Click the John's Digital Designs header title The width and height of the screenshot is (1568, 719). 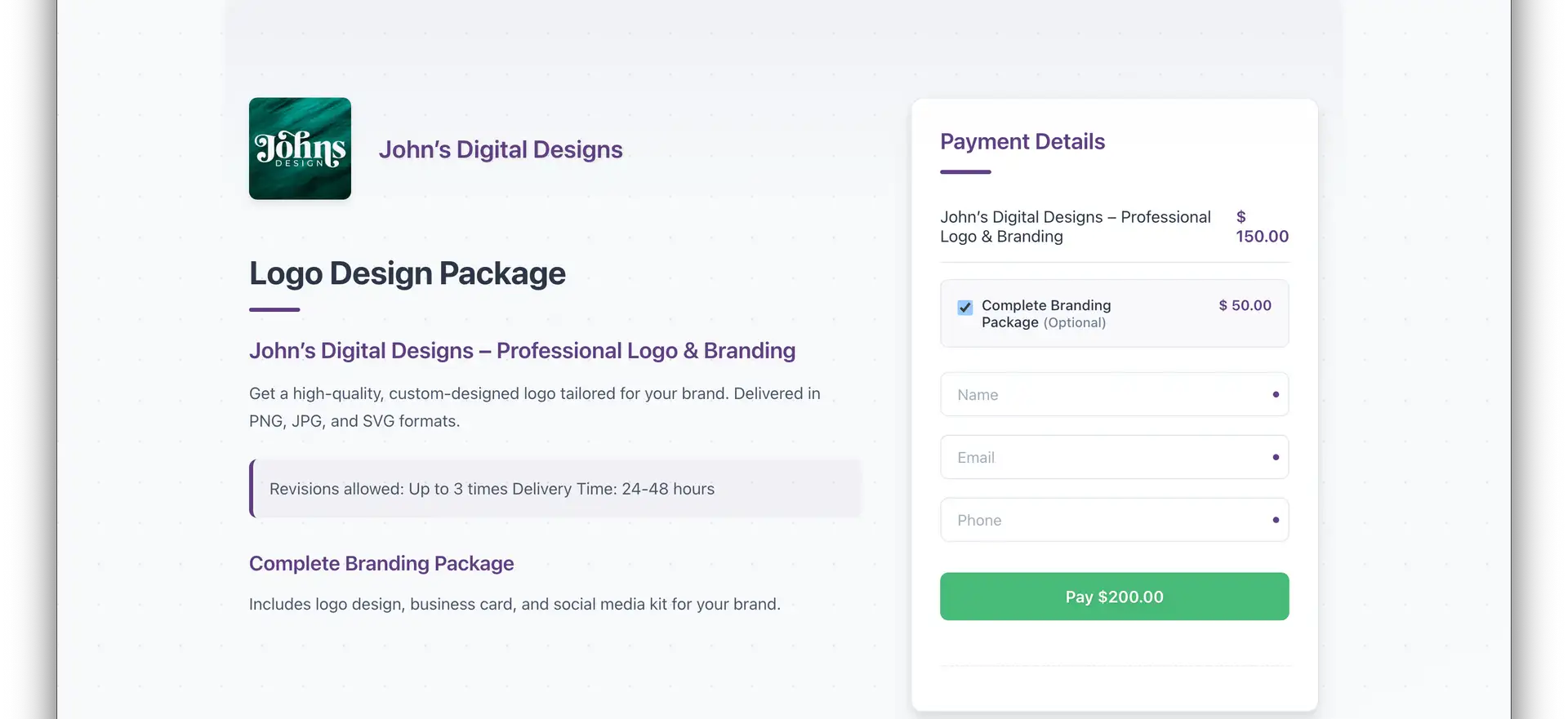pyautogui.click(x=500, y=149)
